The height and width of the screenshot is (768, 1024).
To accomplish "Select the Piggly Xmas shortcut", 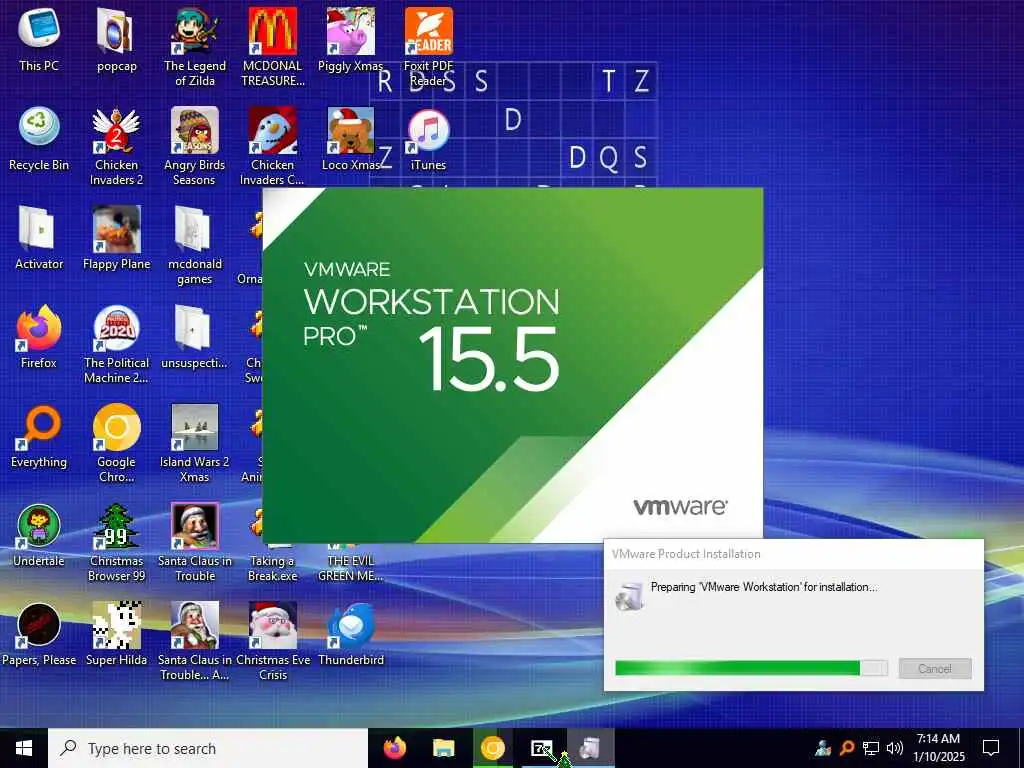I will pyautogui.click(x=351, y=40).
